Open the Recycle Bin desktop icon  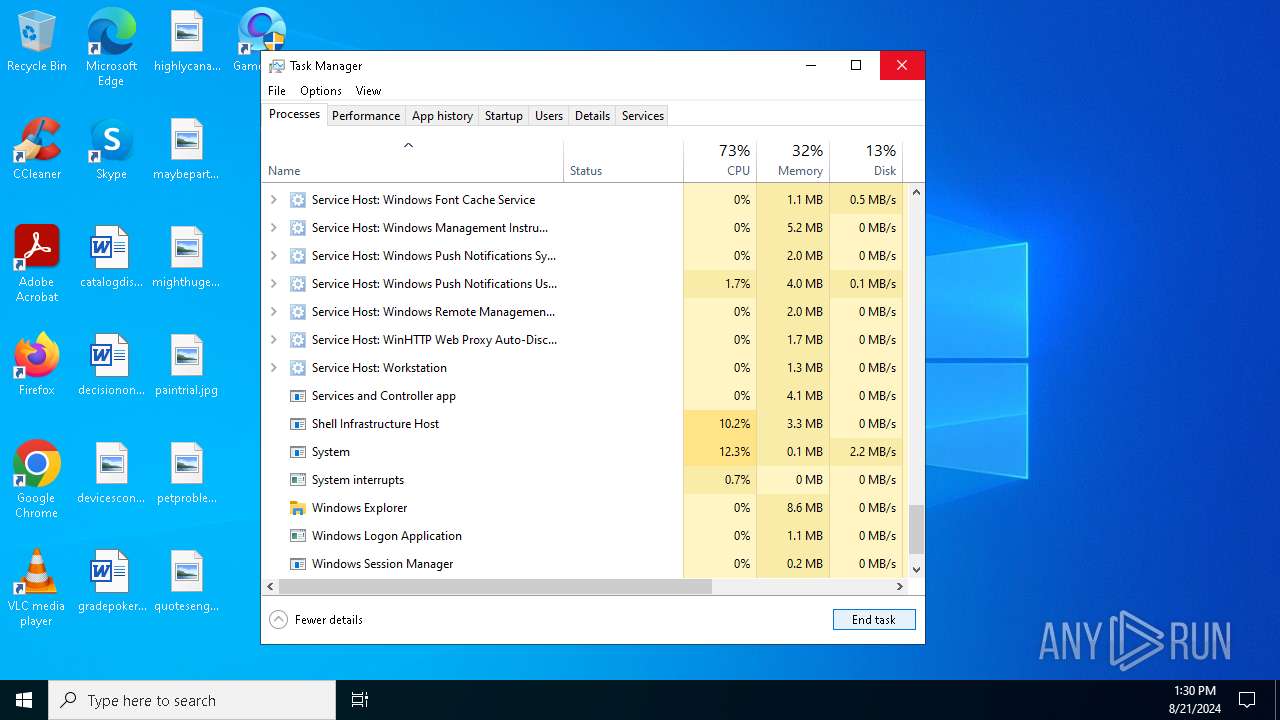(37, 42)
